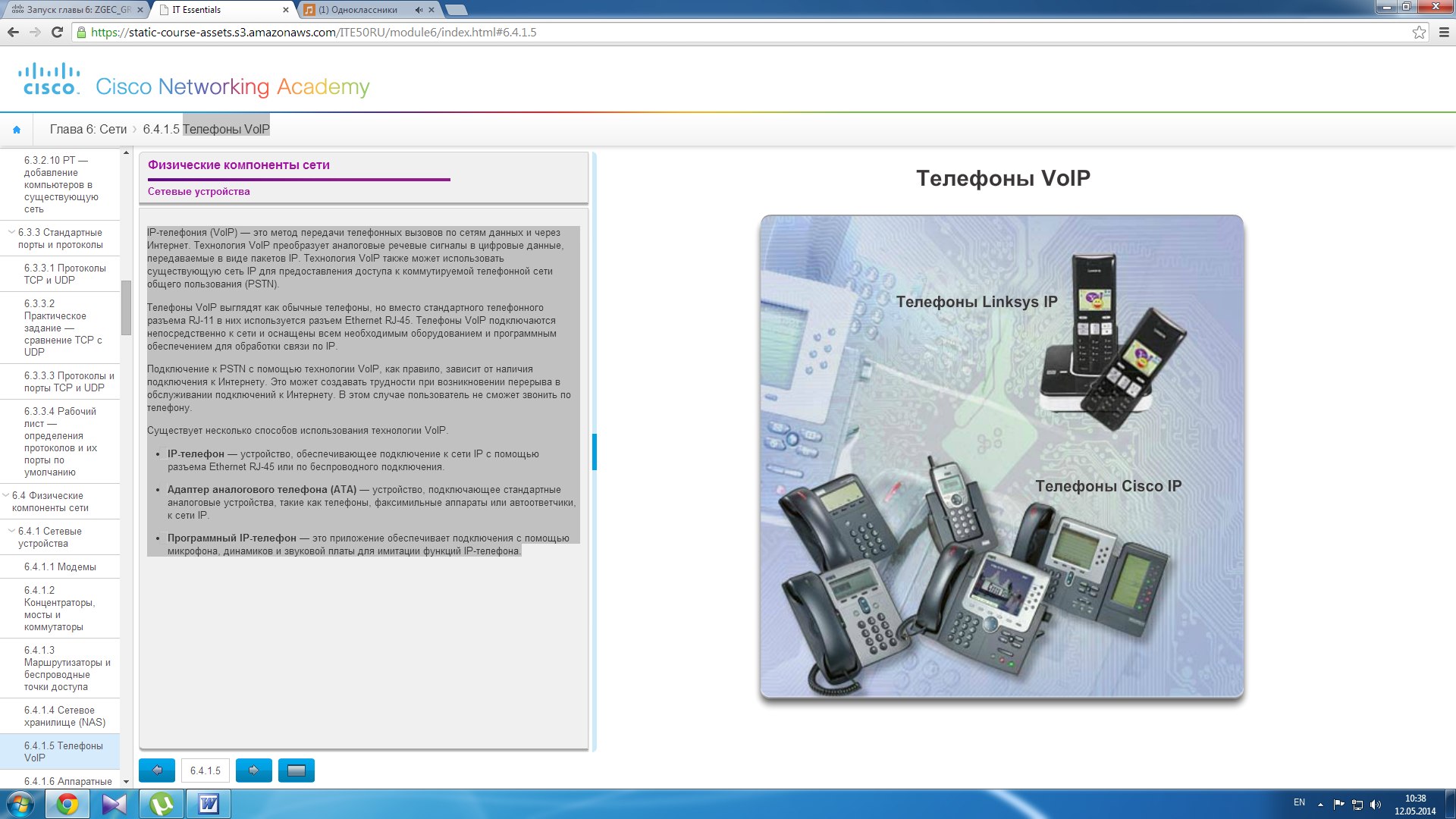
Task: Open the taskbar app beside Chrome
Action: pyautogui.click(x=115, y=804)
